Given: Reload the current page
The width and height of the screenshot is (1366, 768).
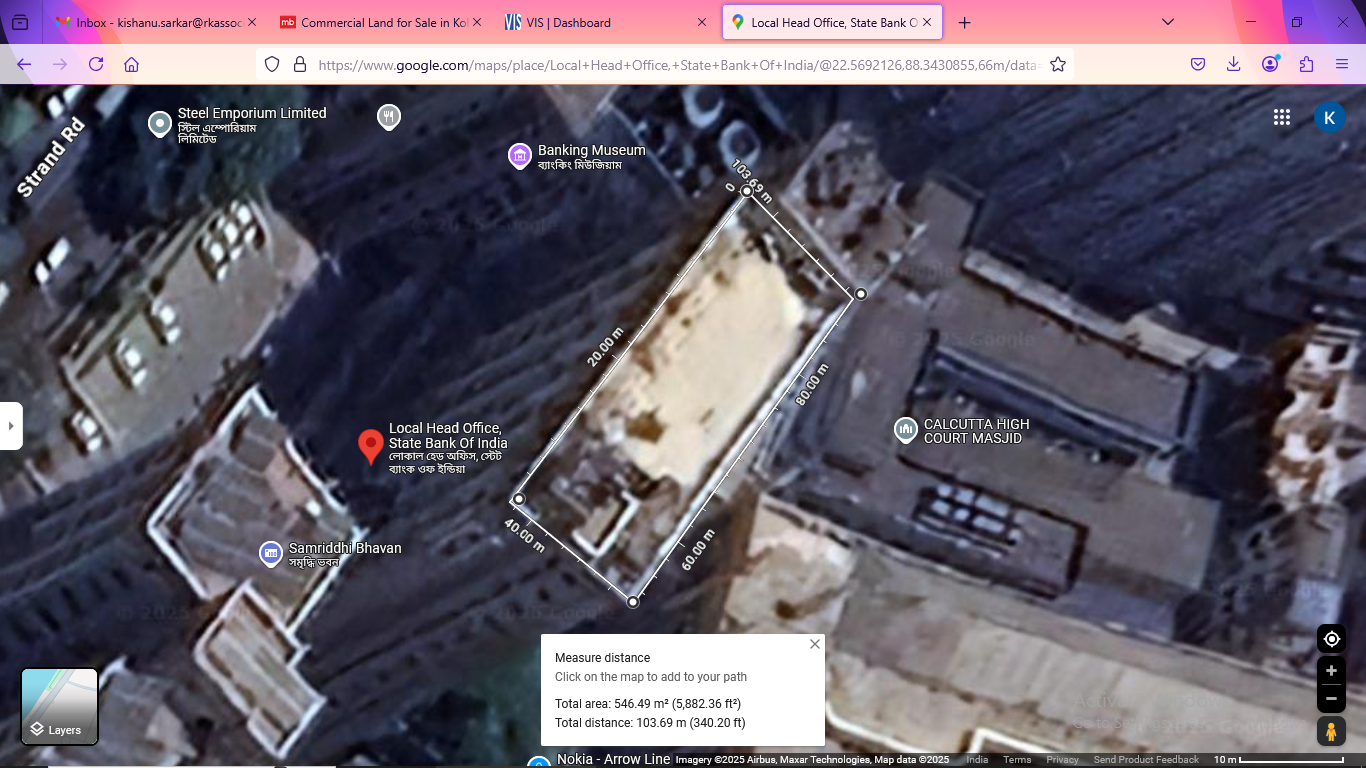Looking at the screenshot, I should click(x=96, y=64).
